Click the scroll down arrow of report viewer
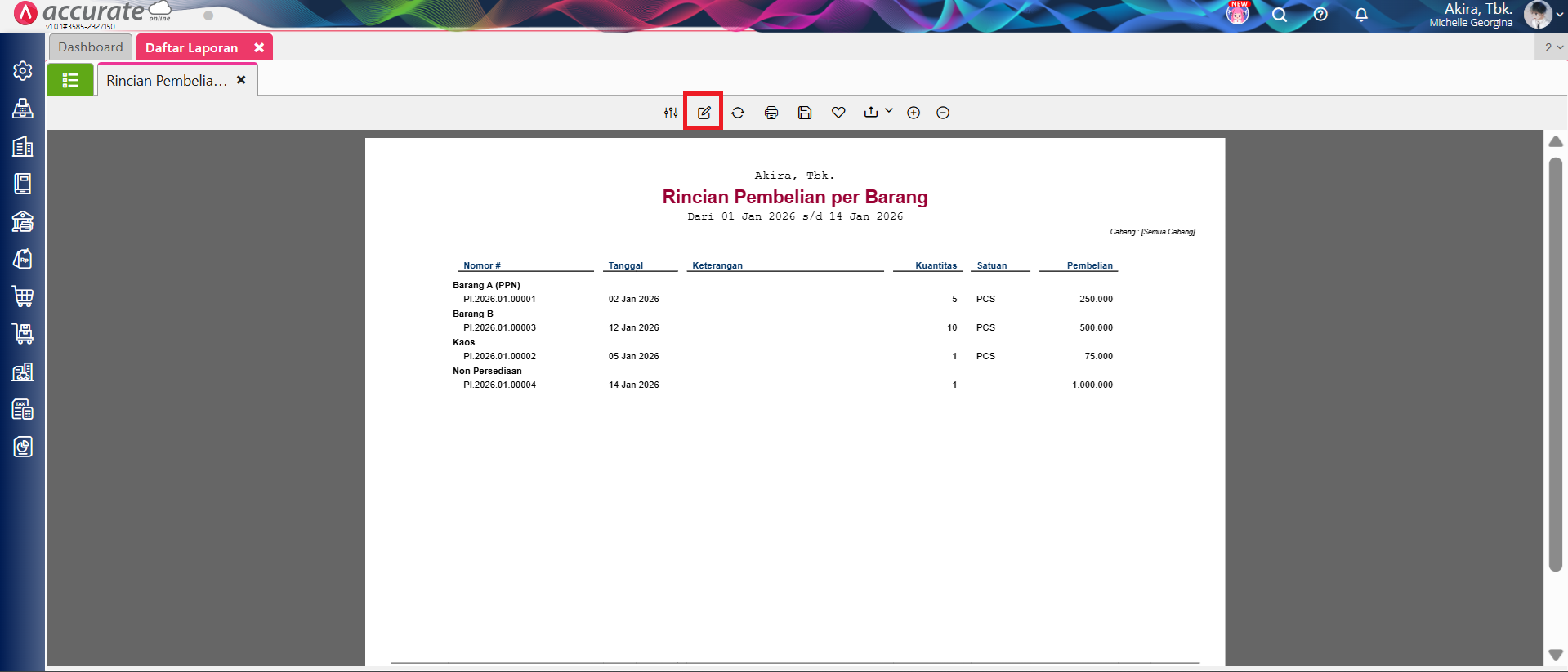The image size is (1568, 672). [1556, 655]
